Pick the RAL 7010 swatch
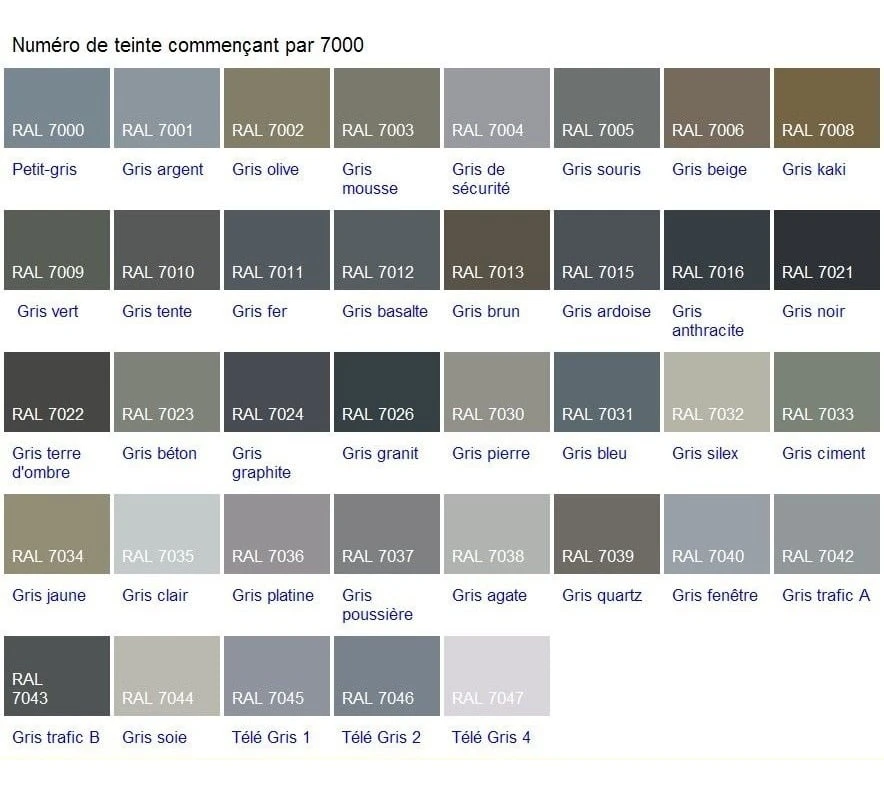This screenshot has width=884, height=796. point(167,250)
